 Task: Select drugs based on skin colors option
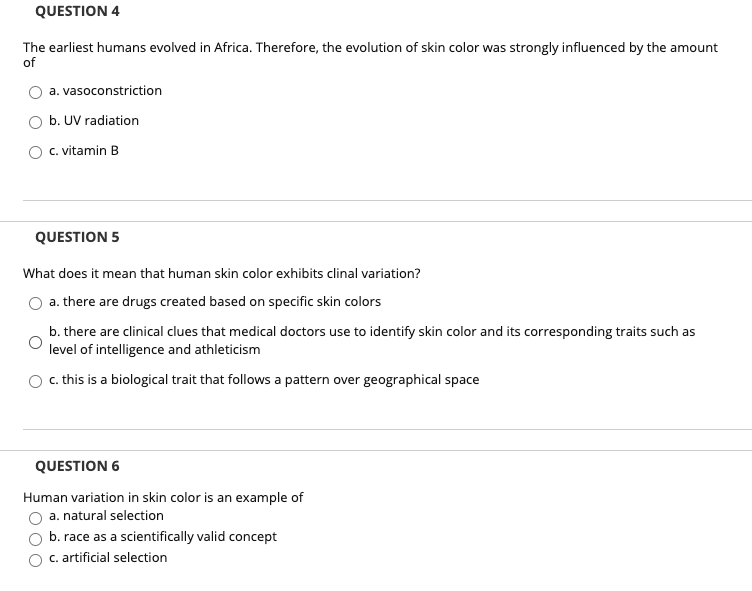(35, 303)
